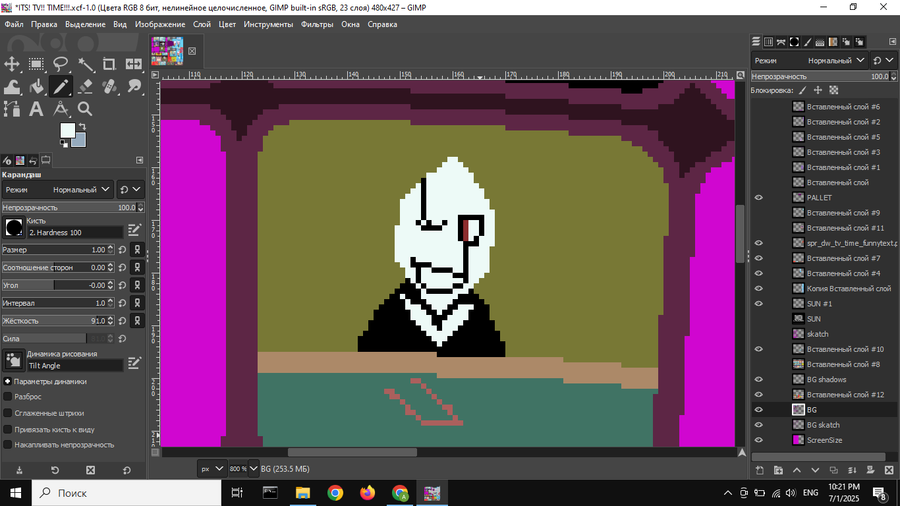Select the Rectangle Select tool

coord(36,64)
